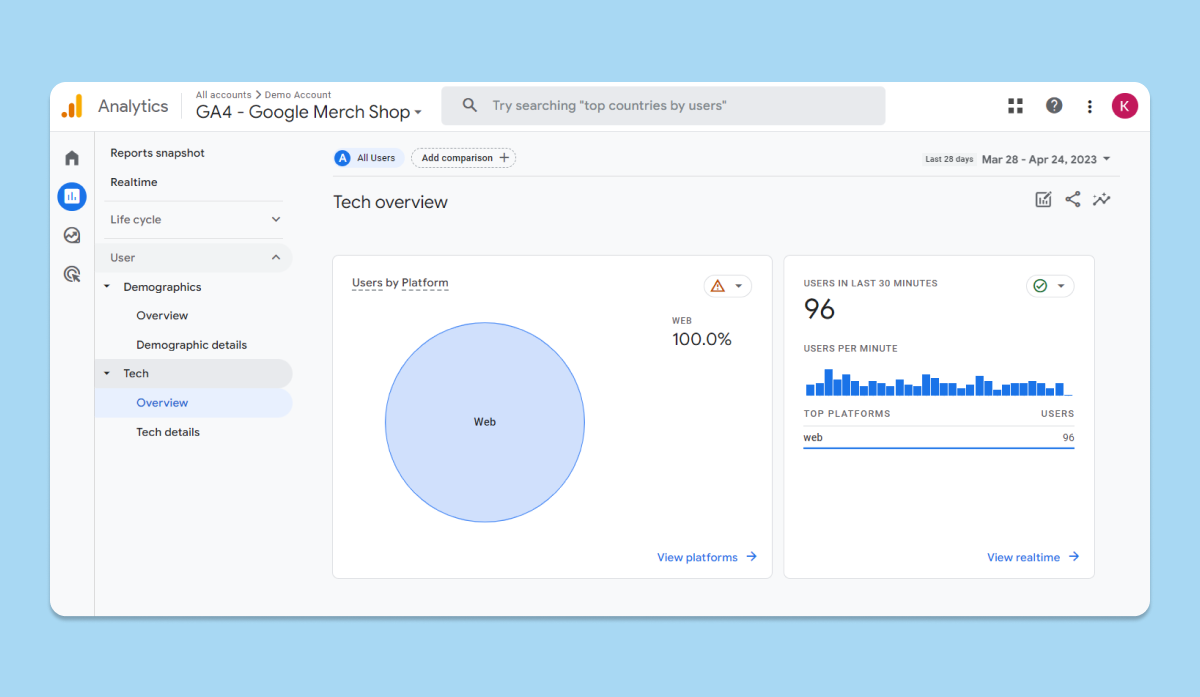Click the Web pie chart

[485, 422]
